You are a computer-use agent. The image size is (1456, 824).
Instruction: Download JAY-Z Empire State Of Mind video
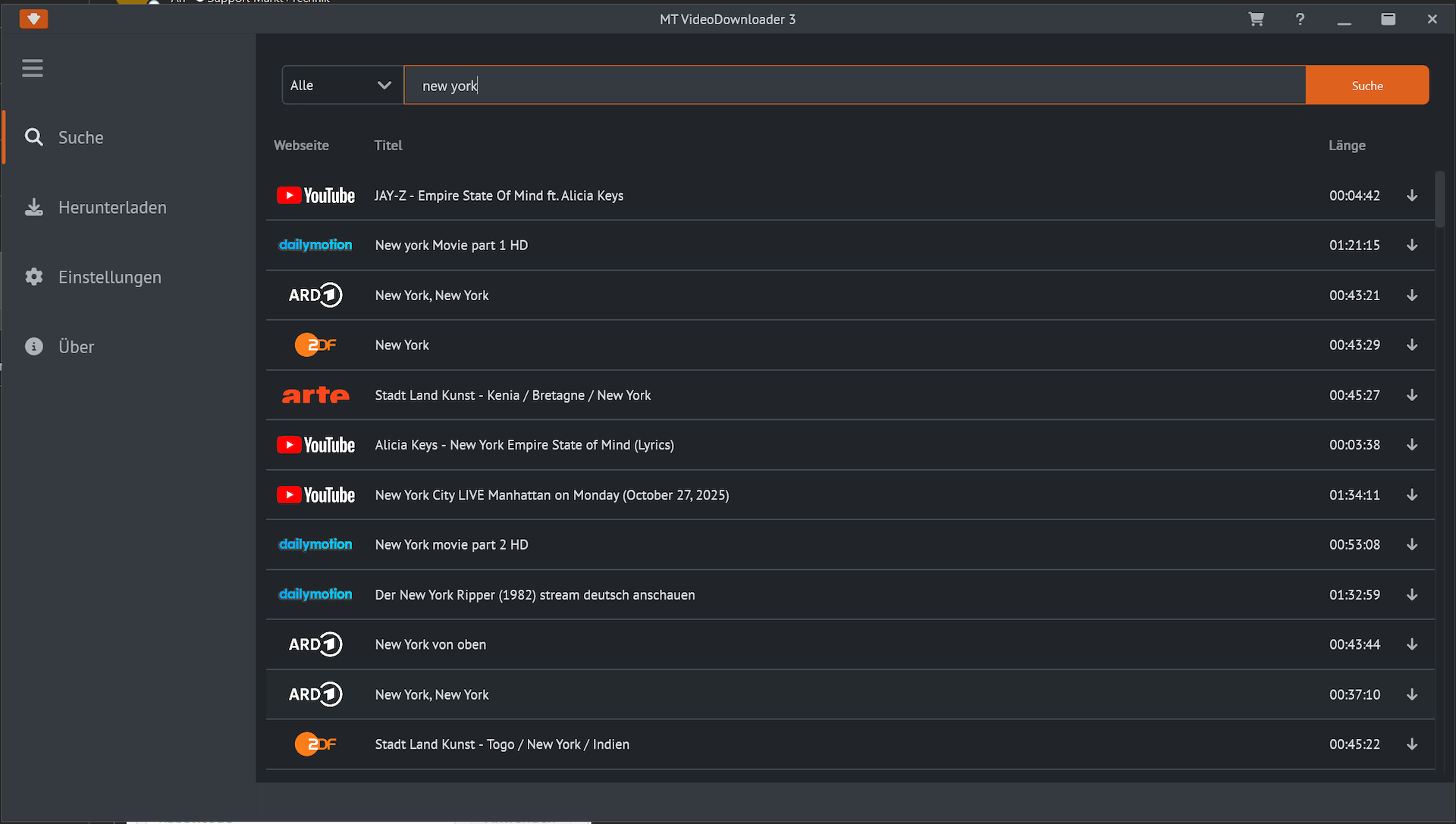pyautogui.click(x=1412, y=196)
